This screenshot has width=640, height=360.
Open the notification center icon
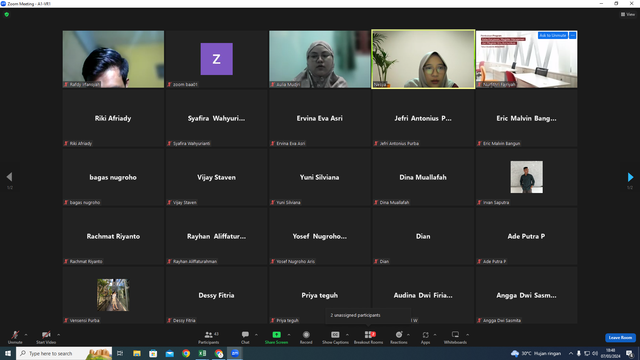coord(630,353)
